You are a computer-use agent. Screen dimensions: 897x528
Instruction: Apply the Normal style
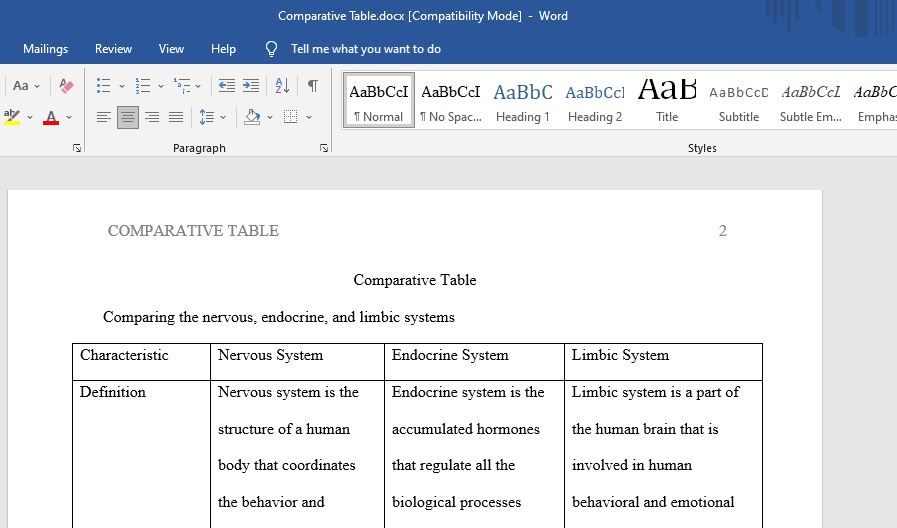[379, 101]
